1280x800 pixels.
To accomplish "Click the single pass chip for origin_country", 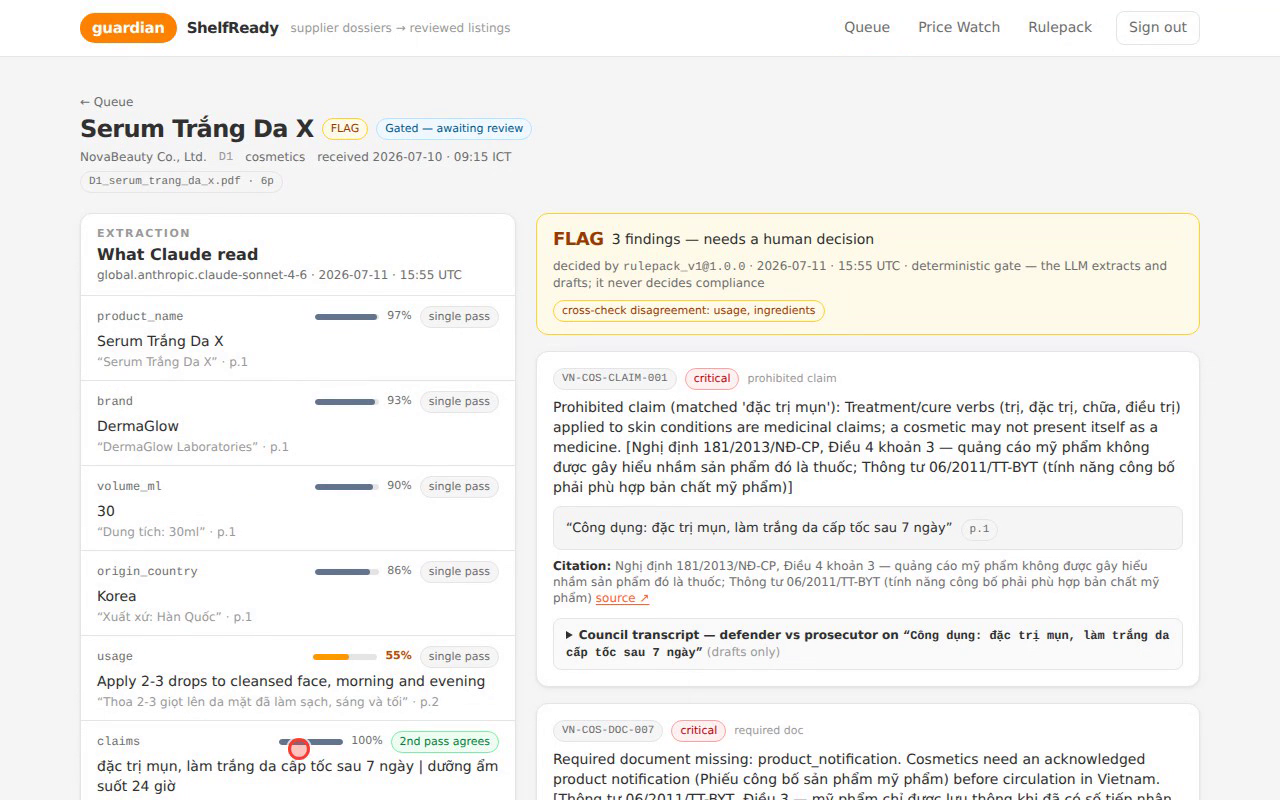I will (459, 572).
